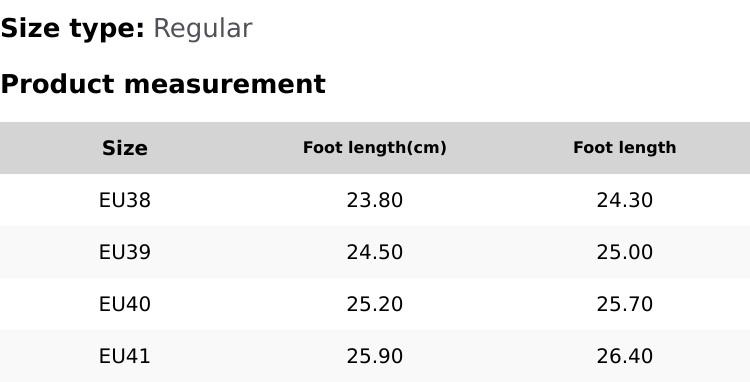
Task: Click the 24.50 foot length value
Action: (375, 252)
